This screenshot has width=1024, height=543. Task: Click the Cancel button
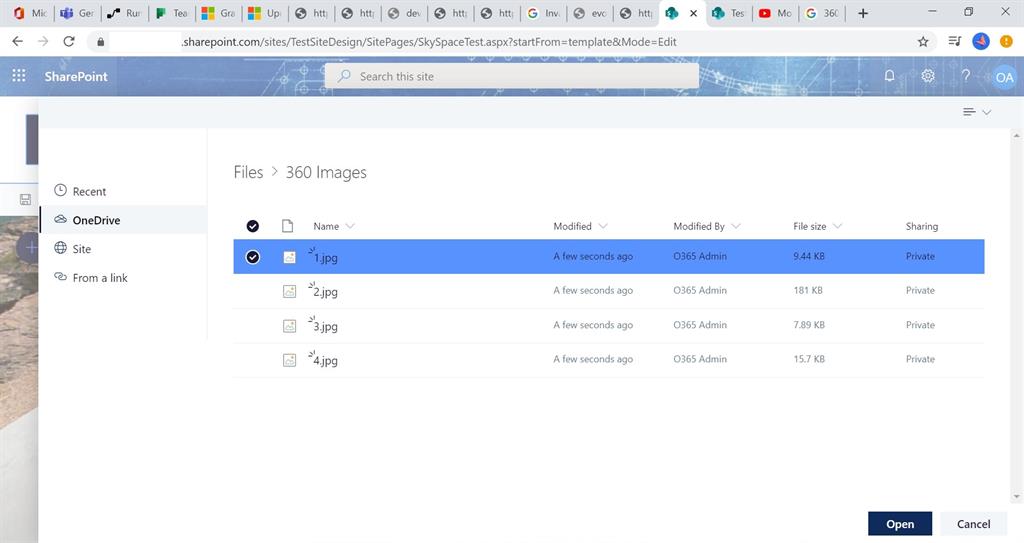tap(973, 523)
